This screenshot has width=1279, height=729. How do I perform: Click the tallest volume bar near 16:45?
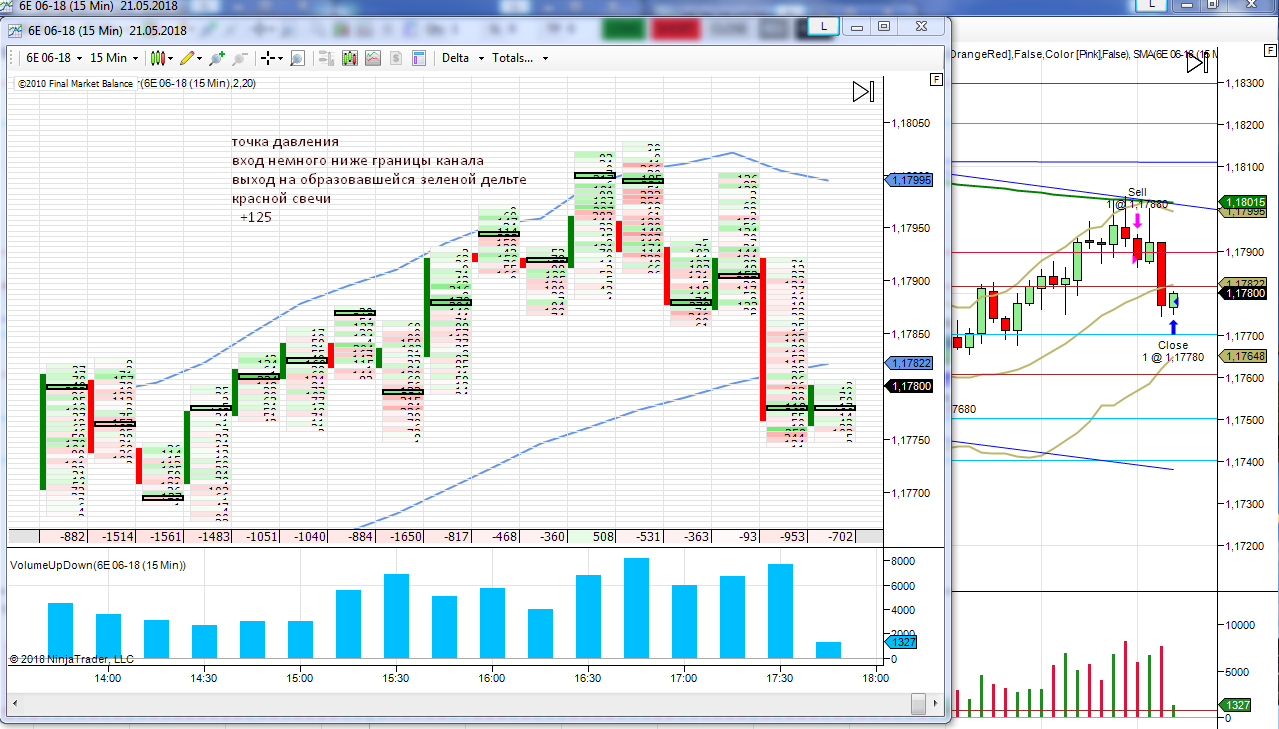[x=637, y=607]
